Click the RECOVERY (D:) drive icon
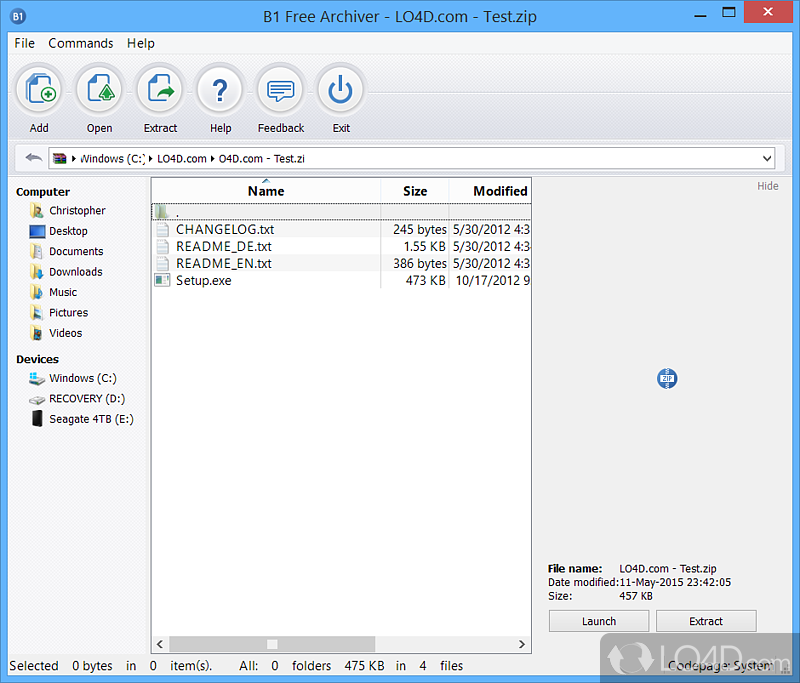 (37, 399)
